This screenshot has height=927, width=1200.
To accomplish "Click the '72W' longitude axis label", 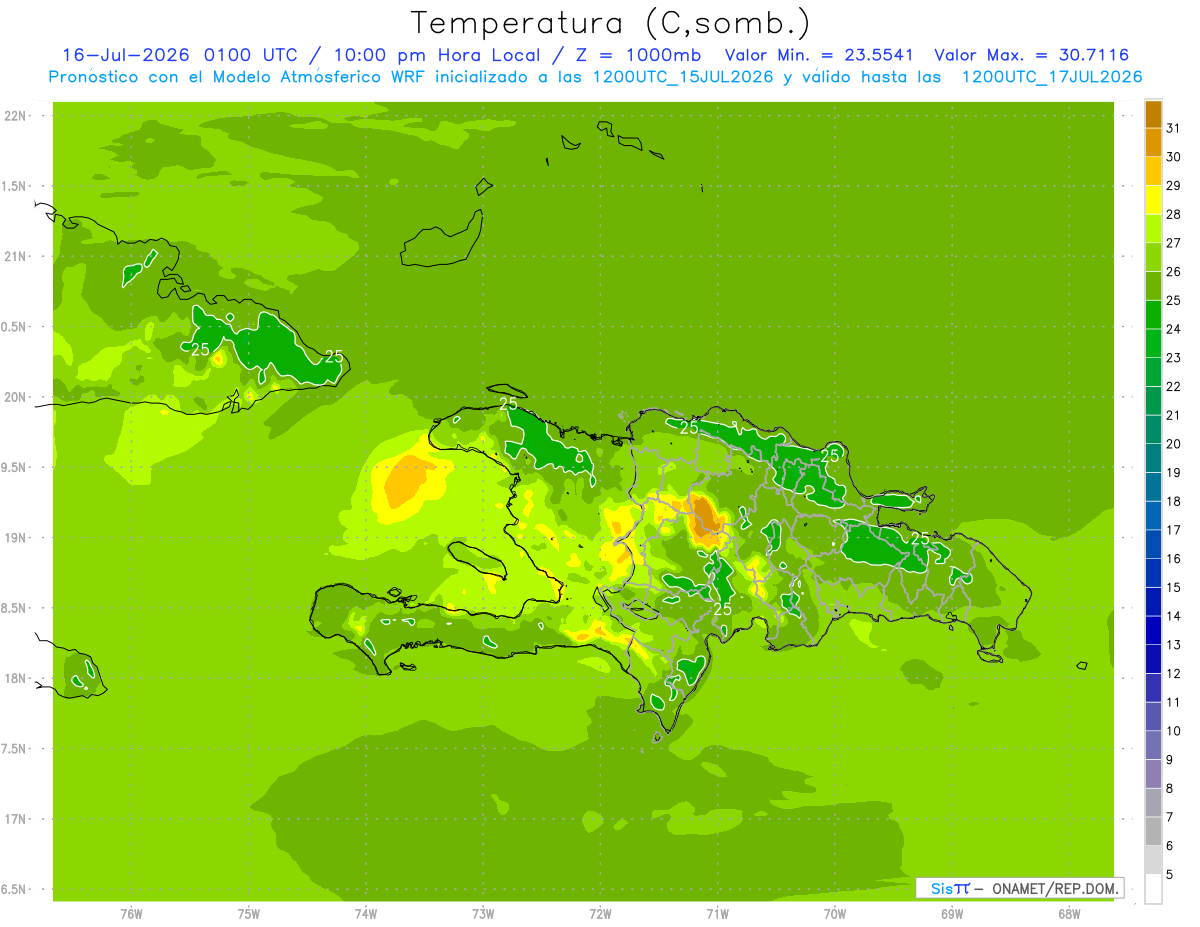I will (600, 914).
